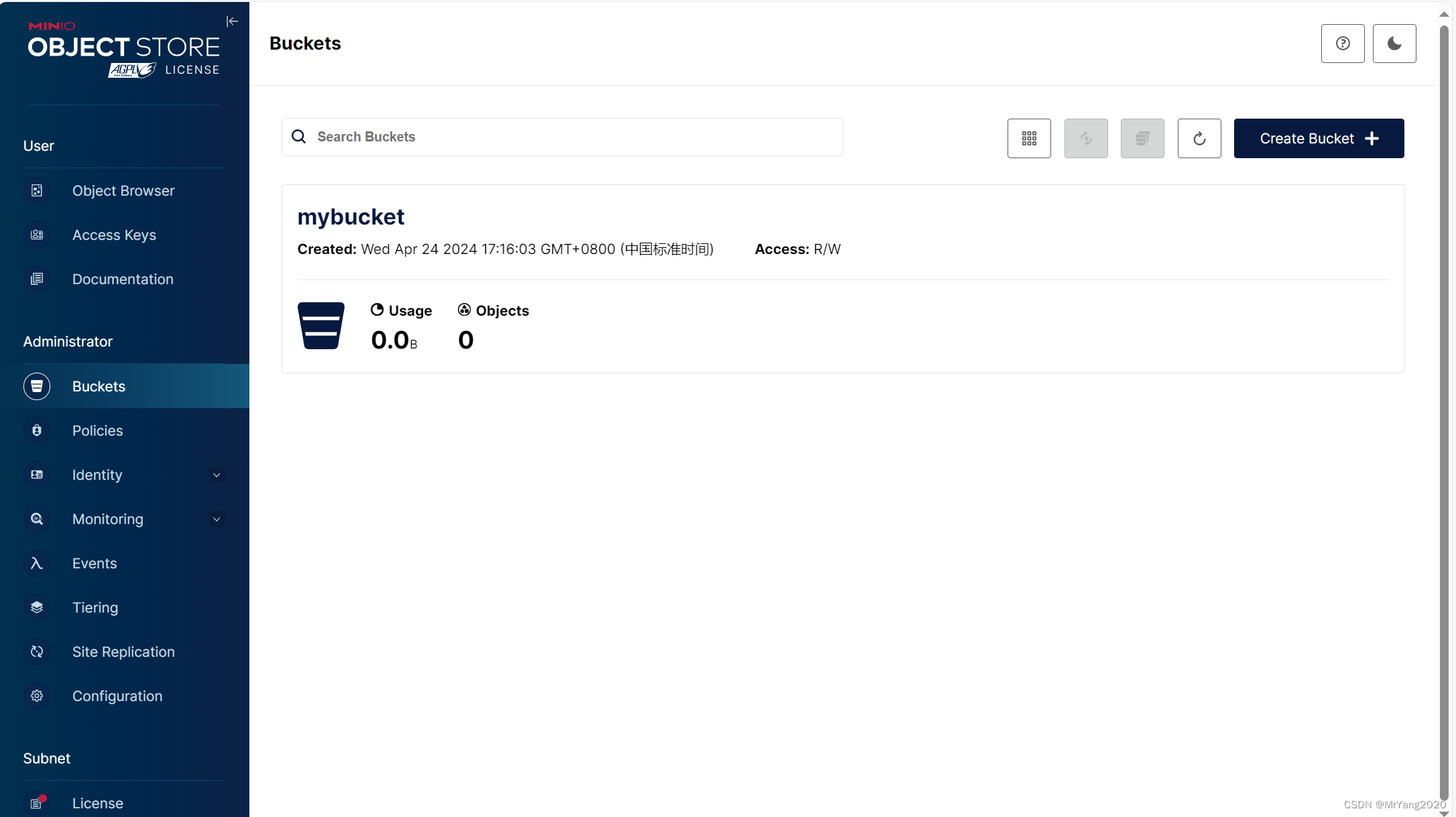This screenshot has height=817, width=1456.
Task: Open Access Keys menu item
Action: point(114,235)
